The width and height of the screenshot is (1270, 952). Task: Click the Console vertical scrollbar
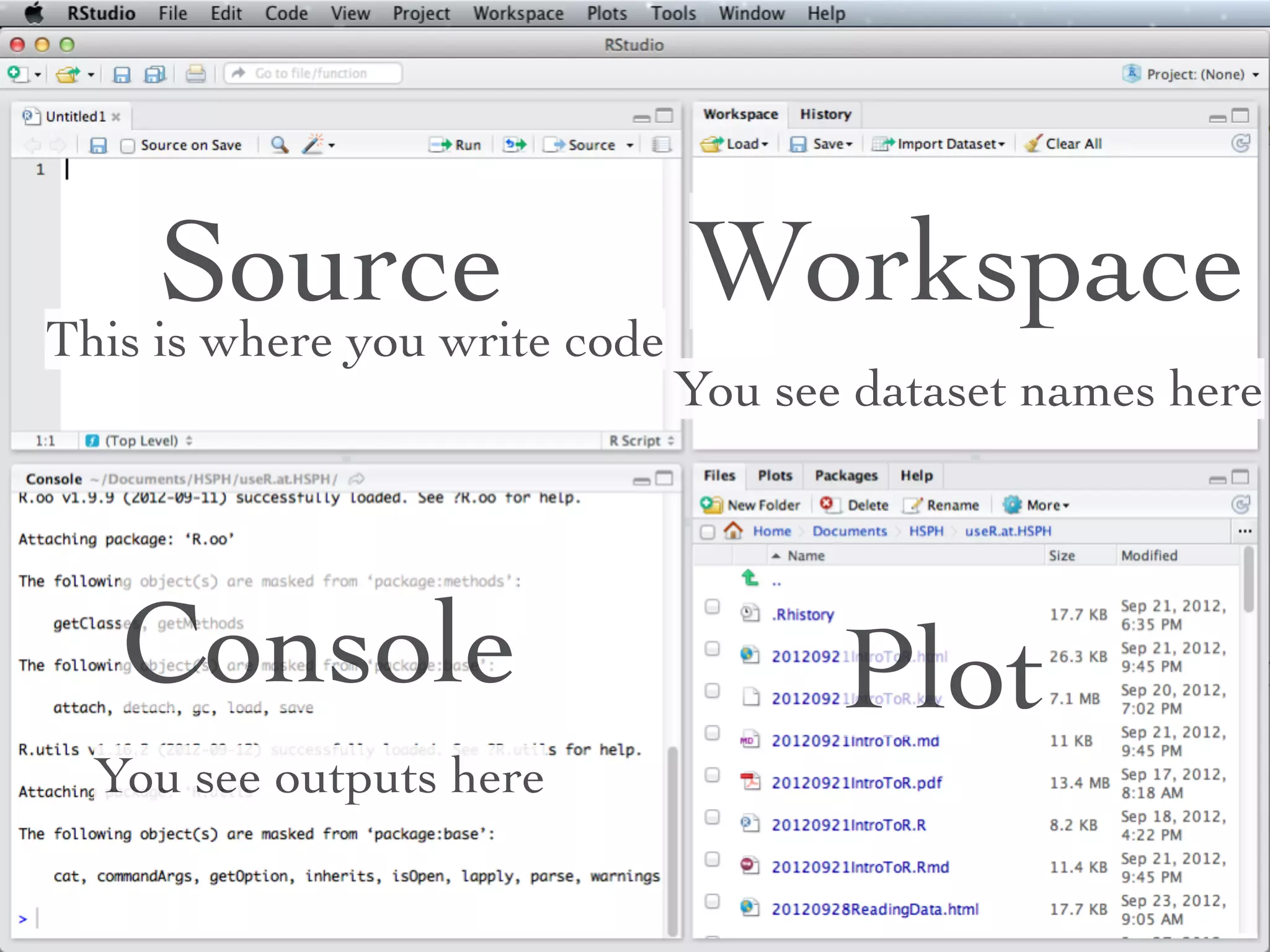[x=672, y=842]
